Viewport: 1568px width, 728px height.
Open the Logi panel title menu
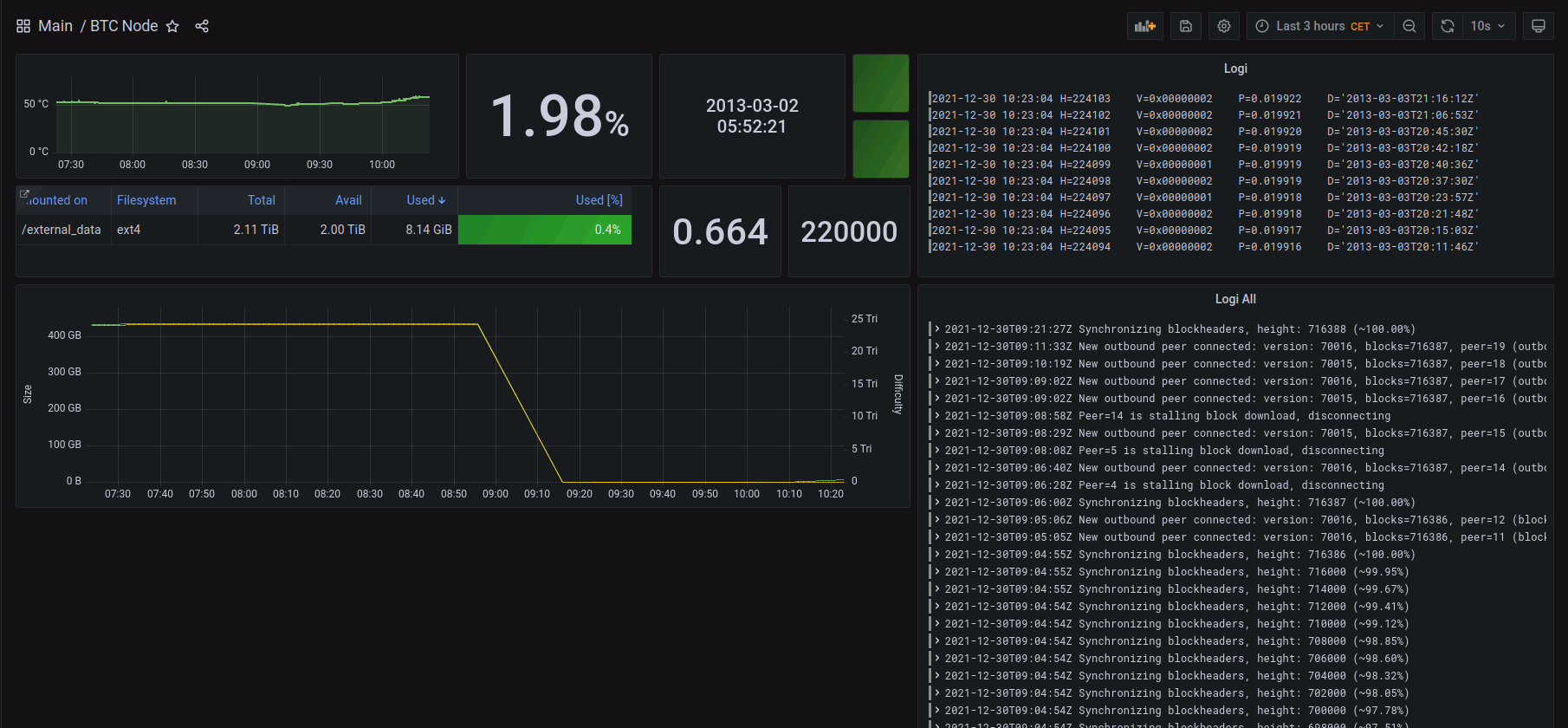pyautogui.click(x=1234, y=68)
